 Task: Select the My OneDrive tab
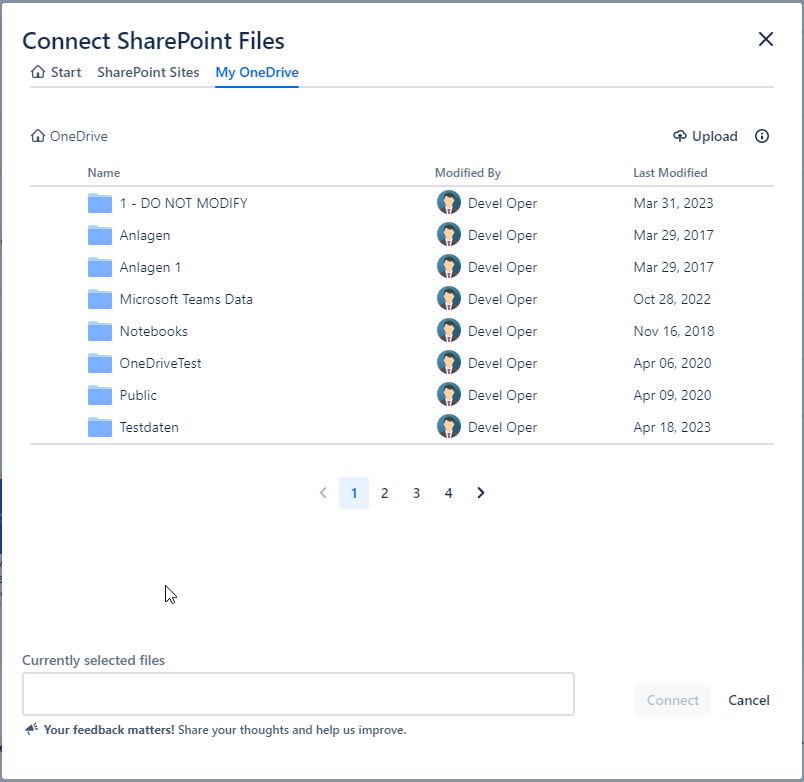[x=257, y=72]
